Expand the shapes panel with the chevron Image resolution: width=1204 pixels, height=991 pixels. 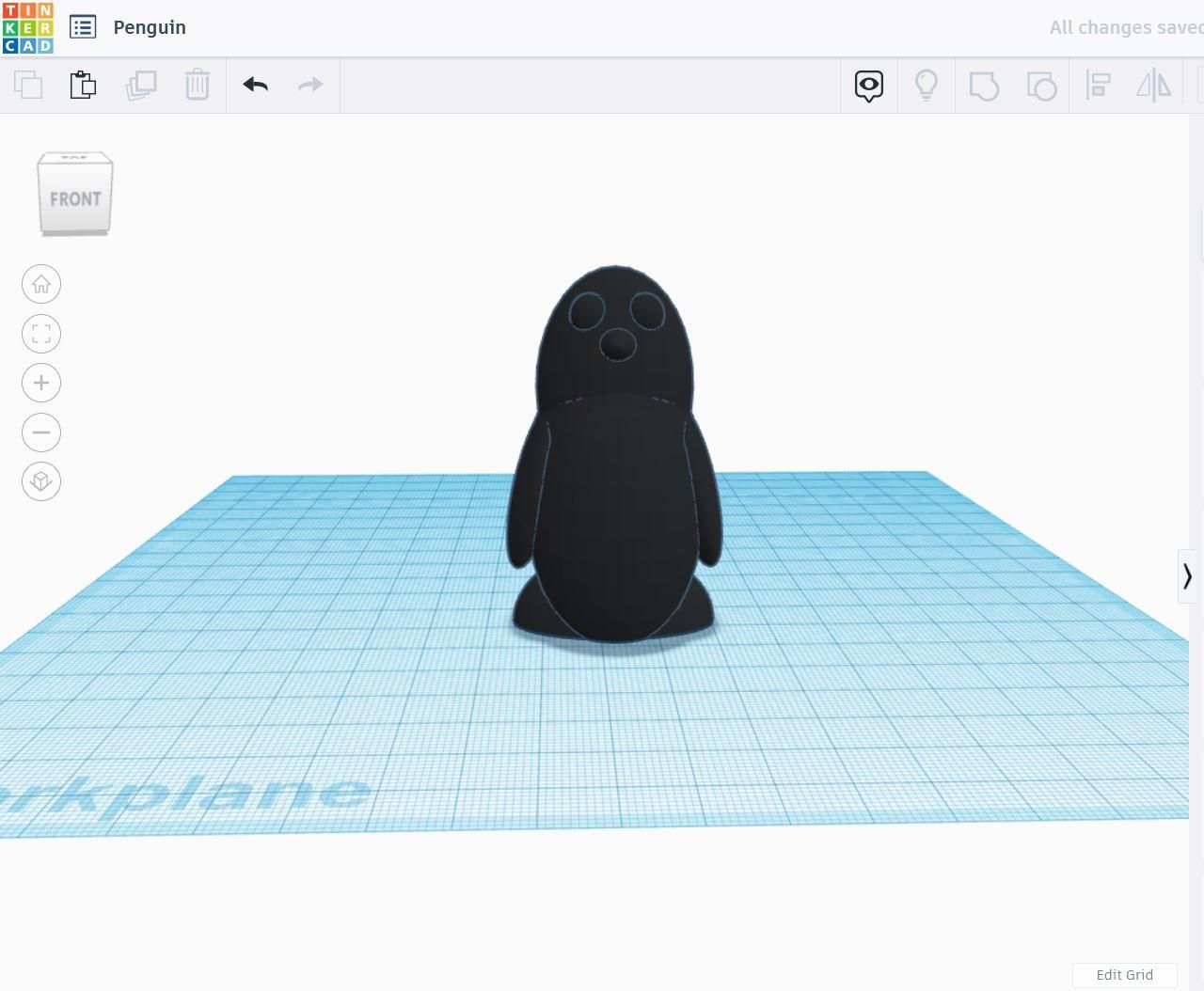pyautogui.click(x=1187, y=576)
